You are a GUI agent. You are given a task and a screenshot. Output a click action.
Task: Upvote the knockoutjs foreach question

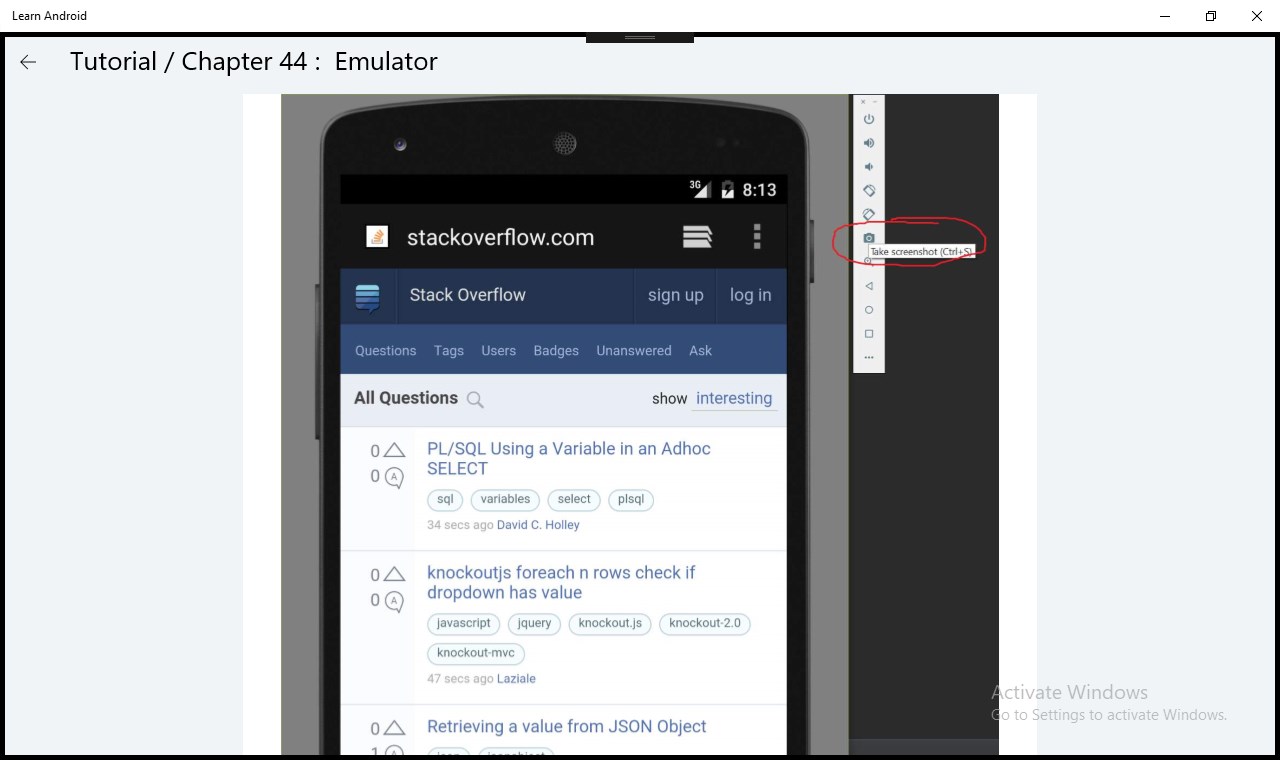(394, 574)
